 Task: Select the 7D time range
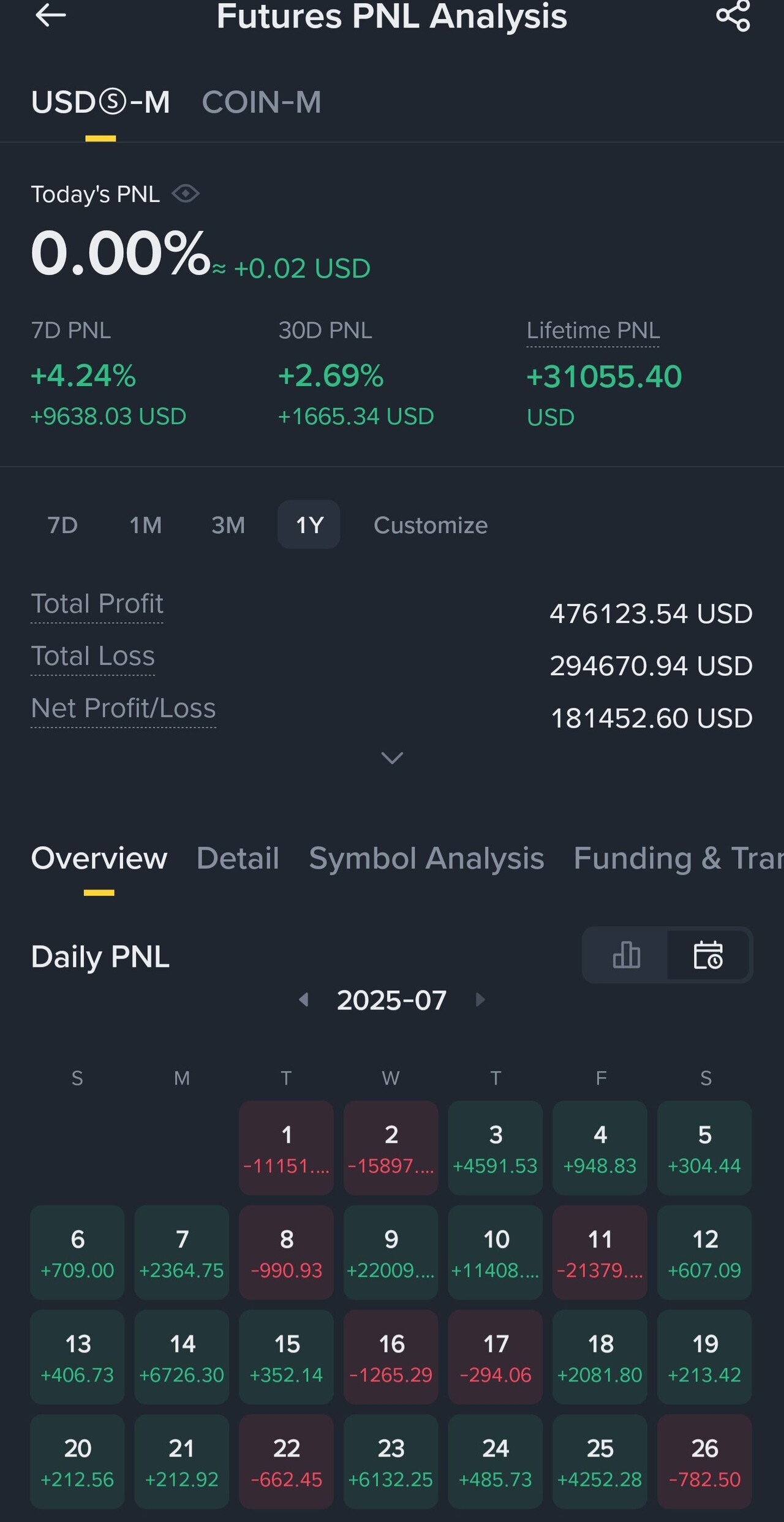click(62, 525)
